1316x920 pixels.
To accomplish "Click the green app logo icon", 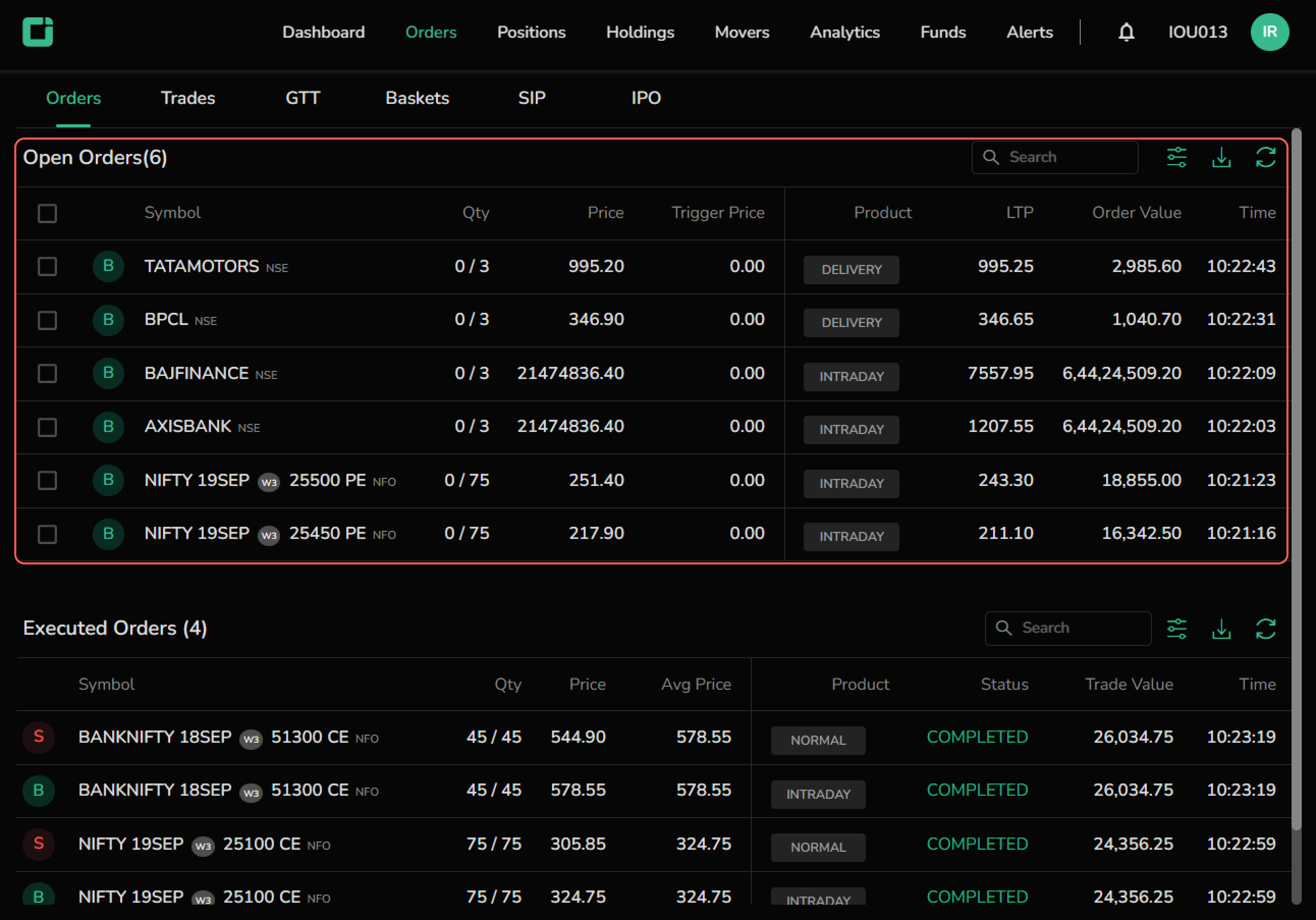I will click(x=38, y=32).
